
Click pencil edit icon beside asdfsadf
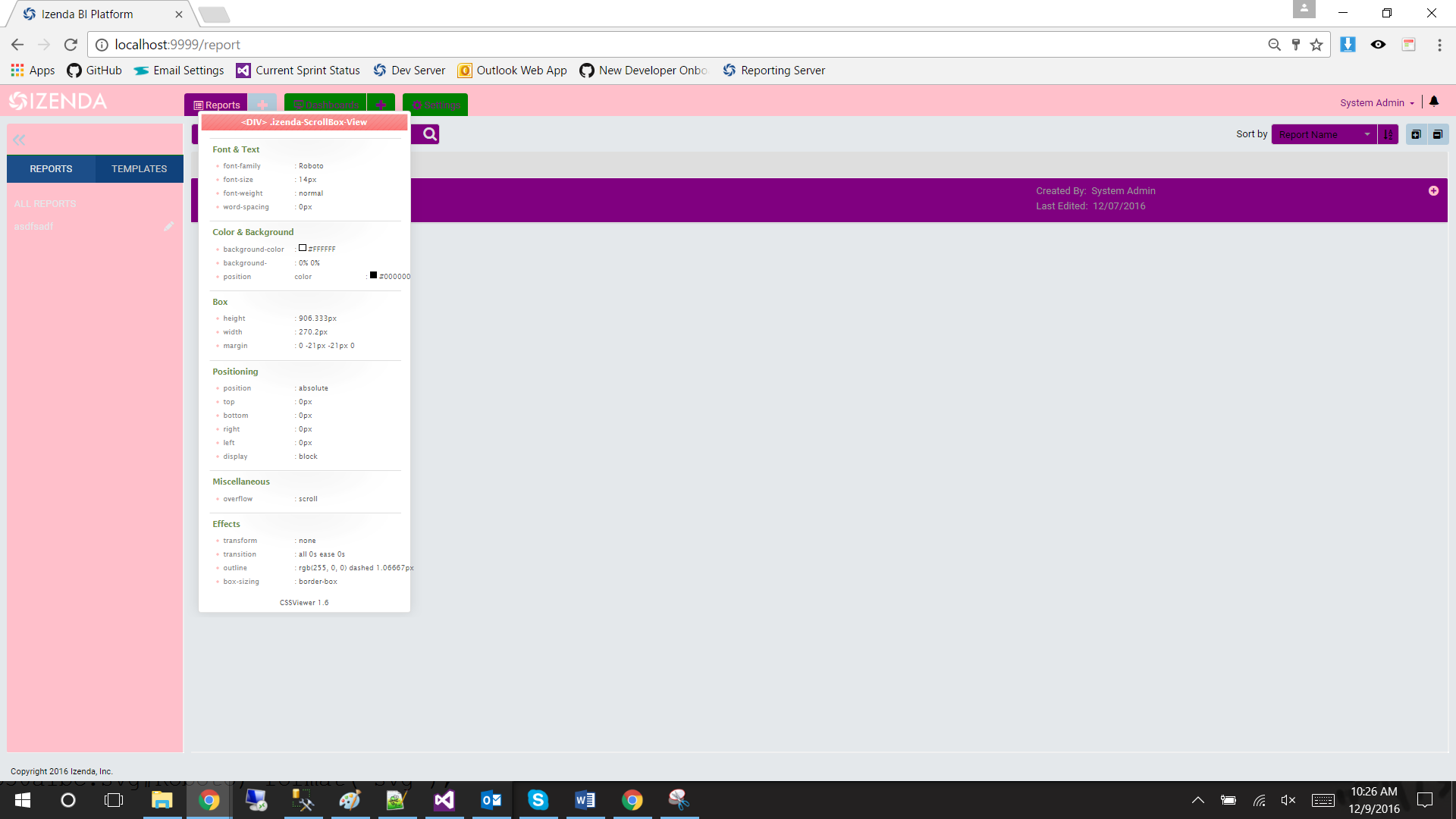168,226
